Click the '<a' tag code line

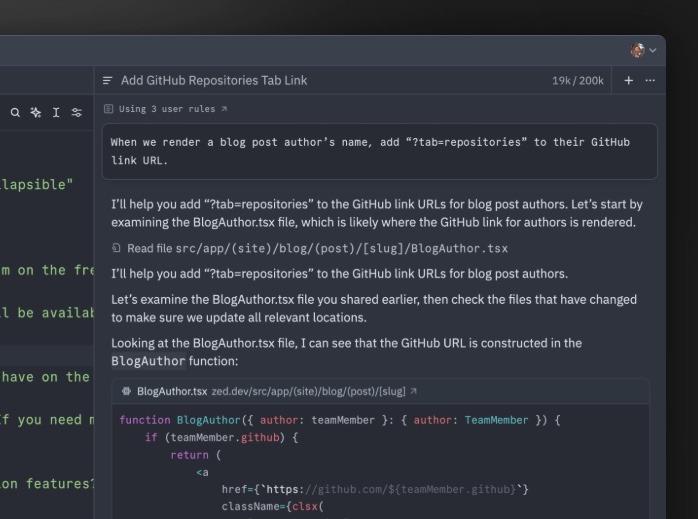pos(202,472)
